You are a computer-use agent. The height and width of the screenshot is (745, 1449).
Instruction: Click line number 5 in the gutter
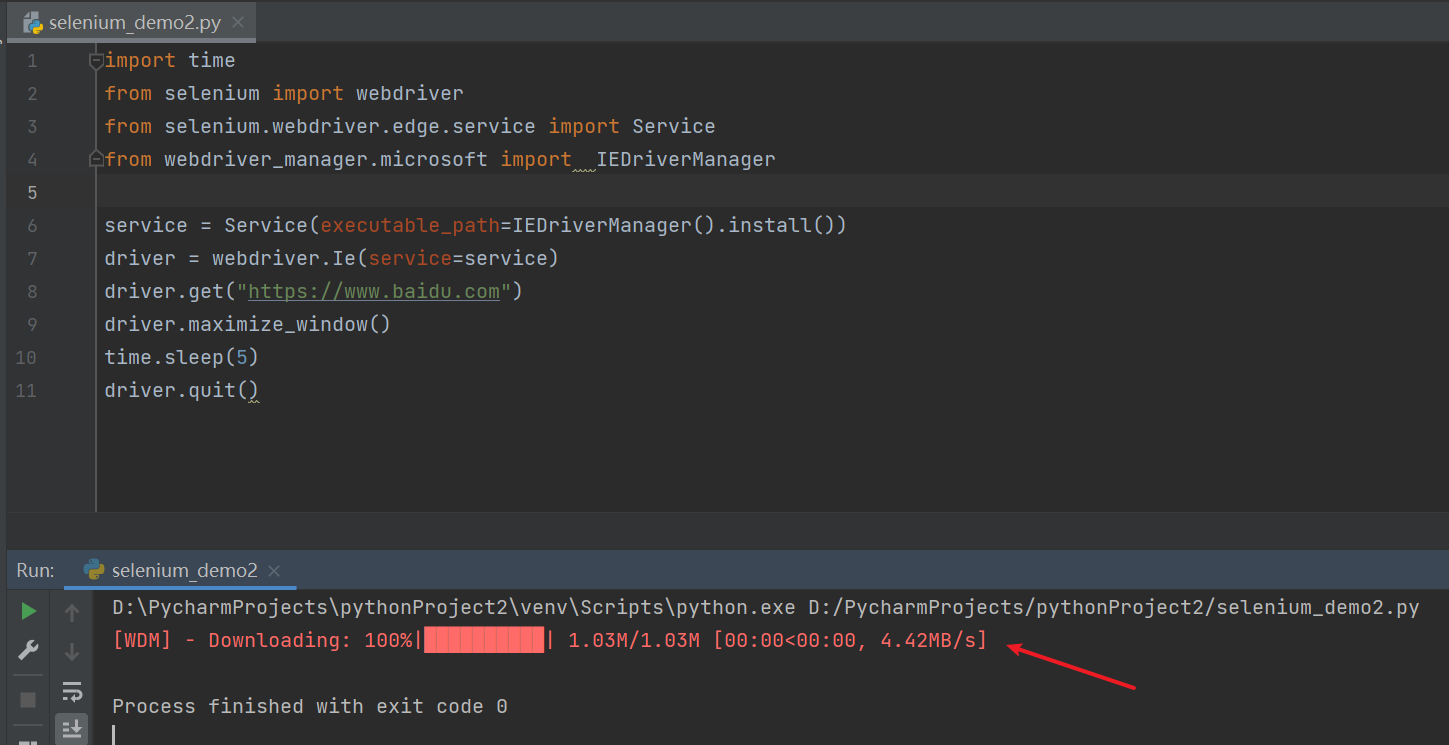32,192
